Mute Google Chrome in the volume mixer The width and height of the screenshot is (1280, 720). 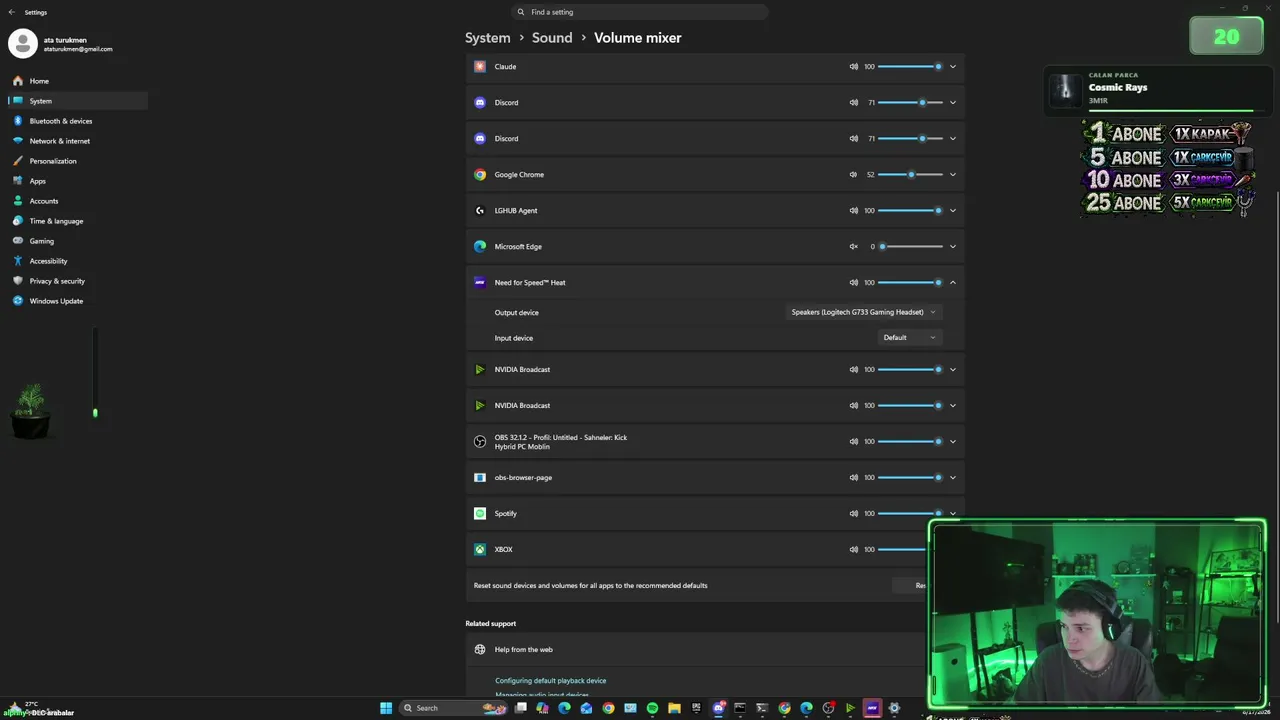[x=853, y=174]
